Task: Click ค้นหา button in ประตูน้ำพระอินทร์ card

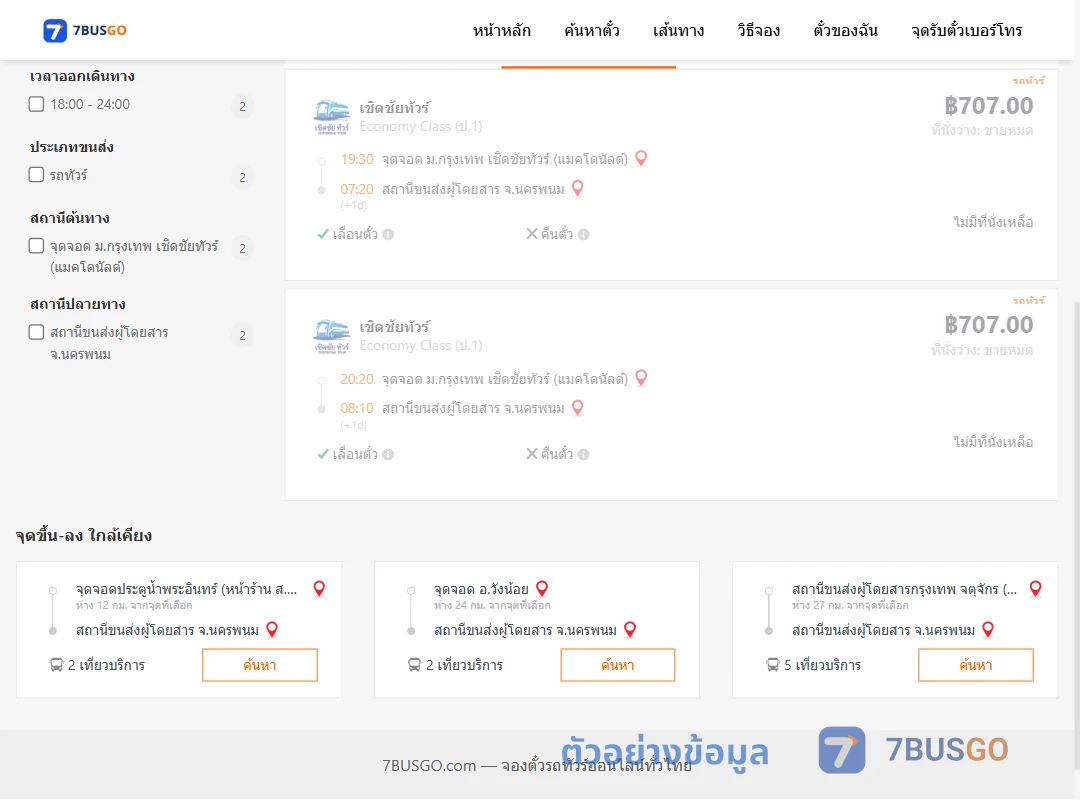Action: pos(260,665)
